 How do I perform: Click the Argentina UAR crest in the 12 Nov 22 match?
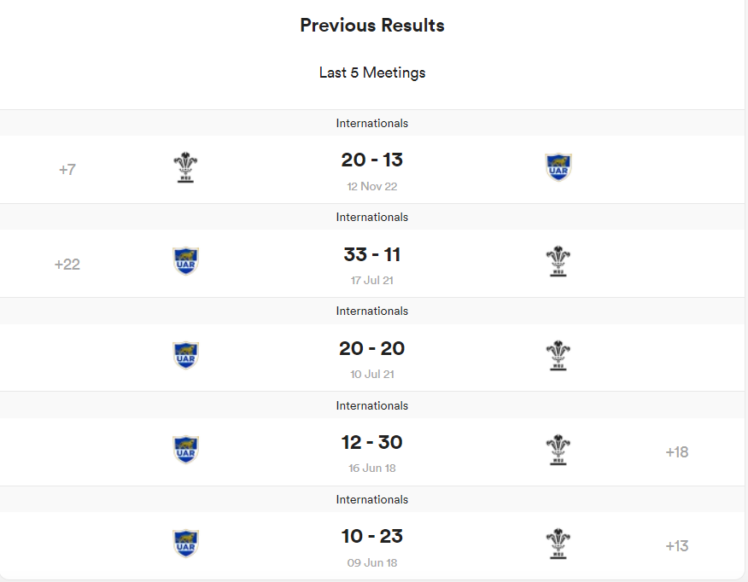[558, 168]
